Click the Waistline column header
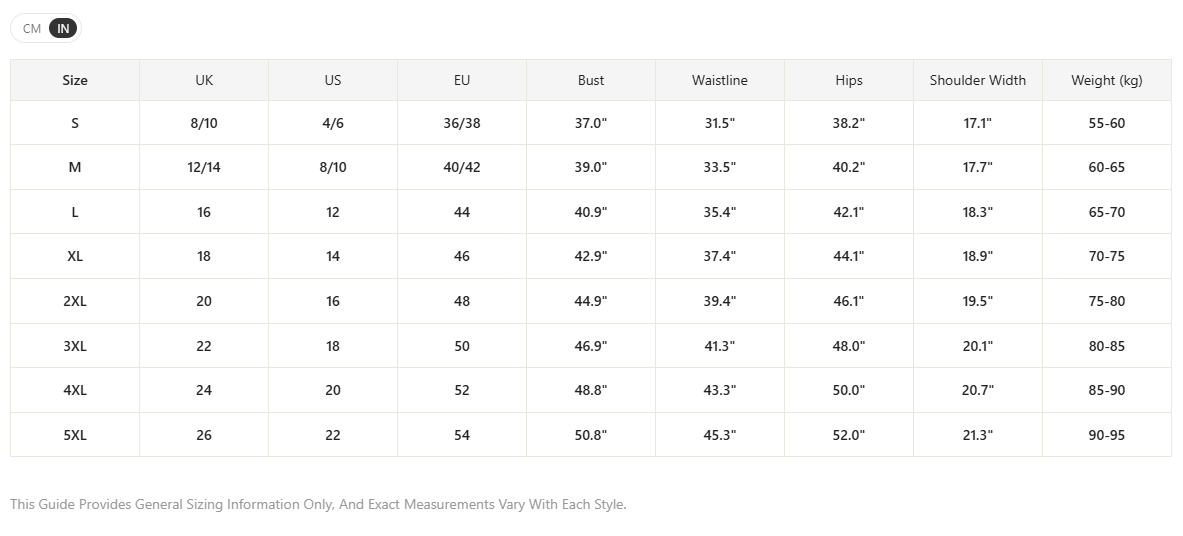Image resolution: width=1183 pixels, height=536 pixels. click(720, 80)
